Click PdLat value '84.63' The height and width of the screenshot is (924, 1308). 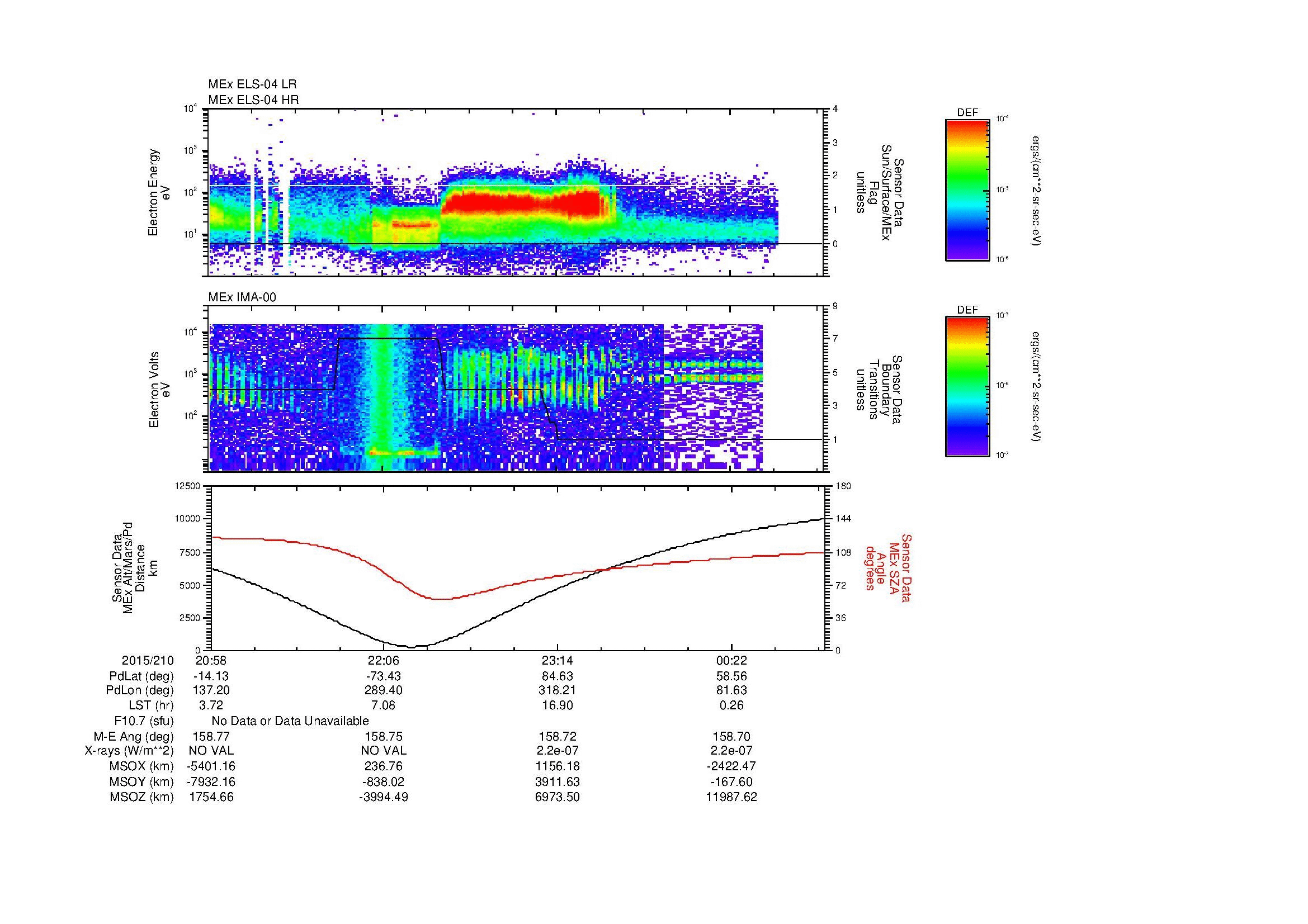click(x=558, y=676)
